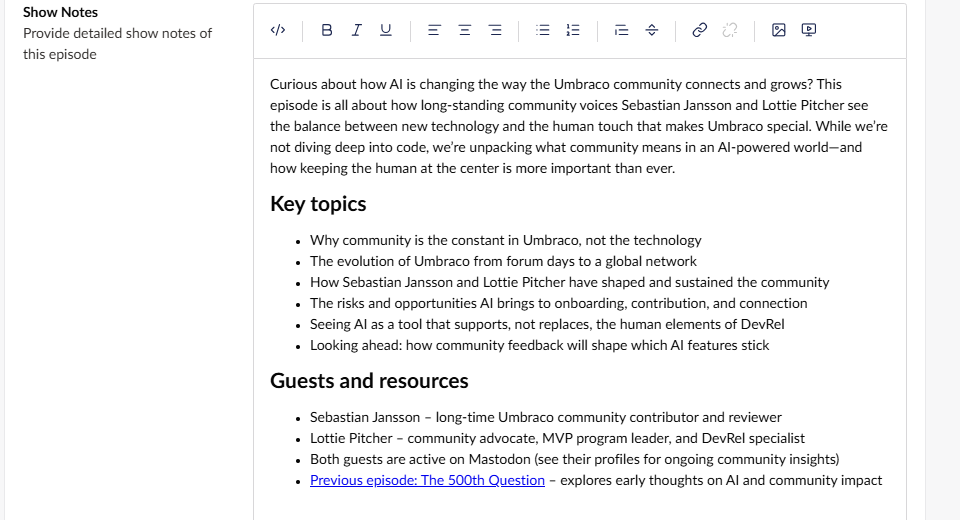Align text to the left
960x520 pixels.
pyautogui.click(x=434, y=30)
